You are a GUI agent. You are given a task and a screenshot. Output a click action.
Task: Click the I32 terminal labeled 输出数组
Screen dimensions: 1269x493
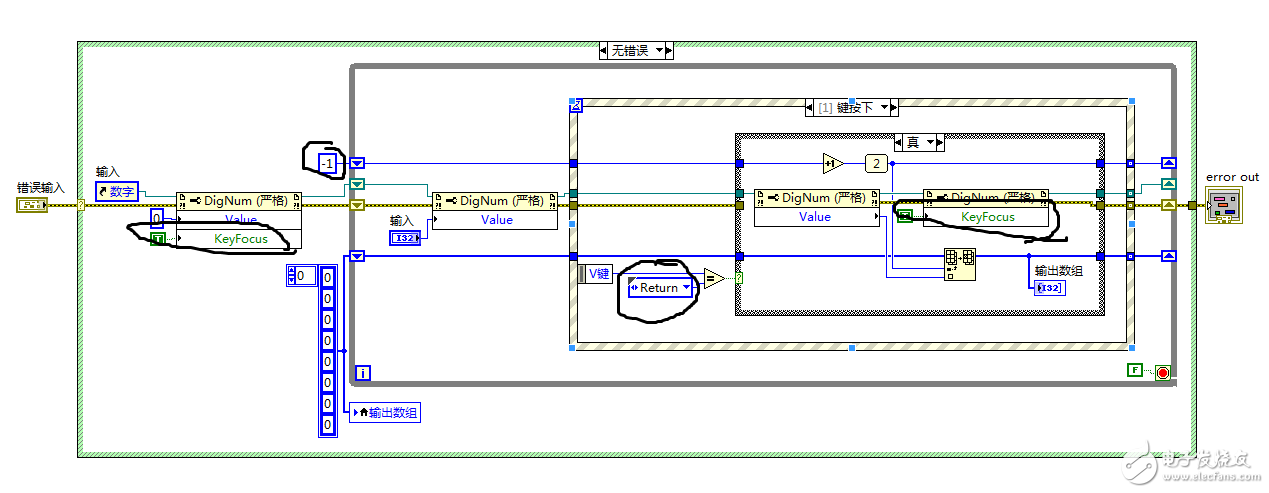tap(1049, 288)
